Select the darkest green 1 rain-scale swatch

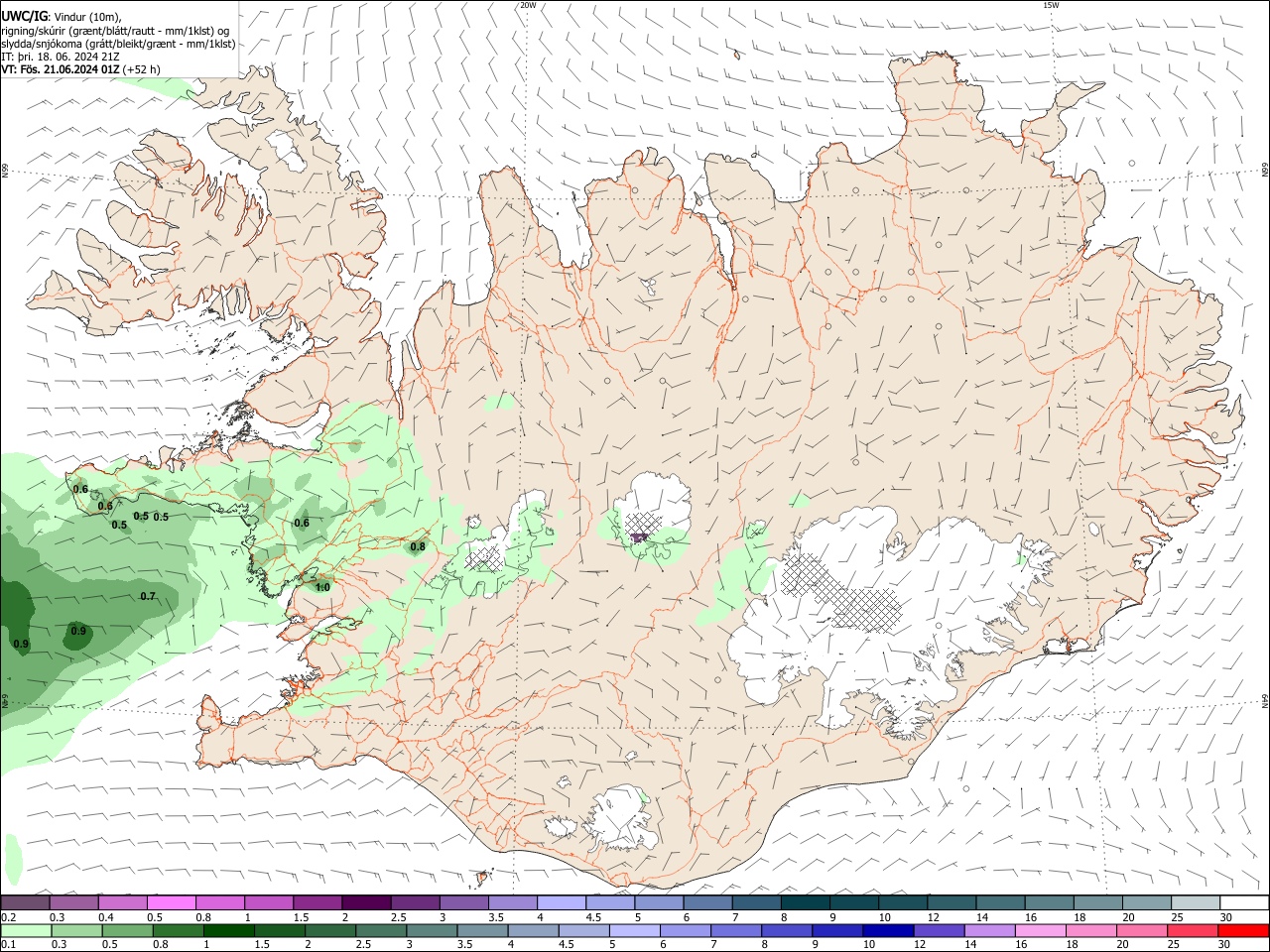tap(229, 930)
